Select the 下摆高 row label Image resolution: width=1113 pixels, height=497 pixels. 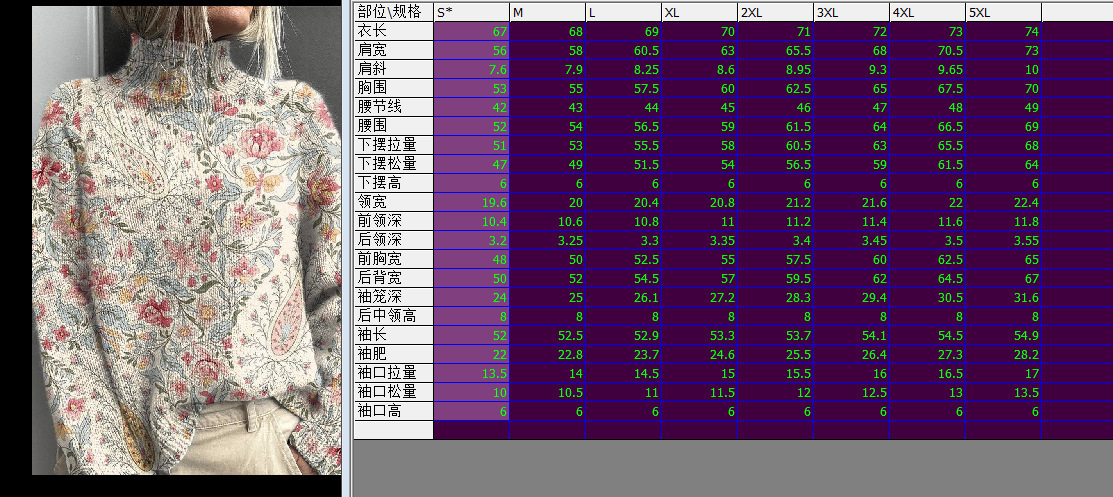pos(394,183)
